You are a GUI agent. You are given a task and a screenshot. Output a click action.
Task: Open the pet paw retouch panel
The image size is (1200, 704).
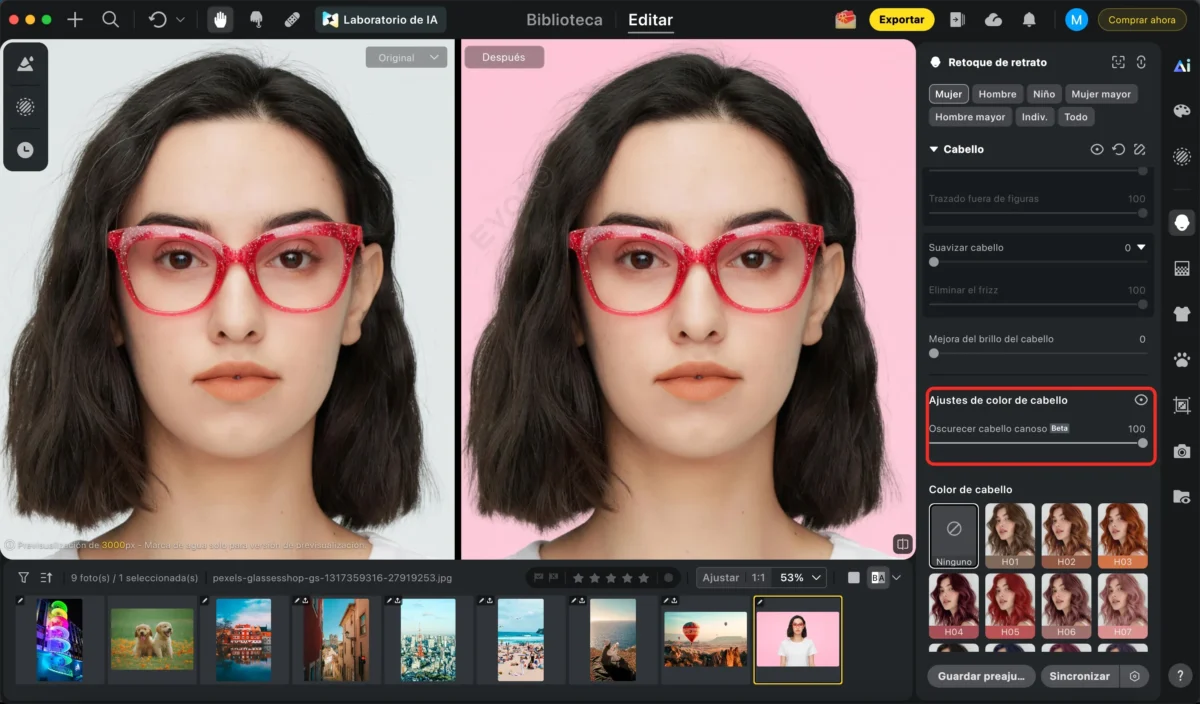(1182, 360)
